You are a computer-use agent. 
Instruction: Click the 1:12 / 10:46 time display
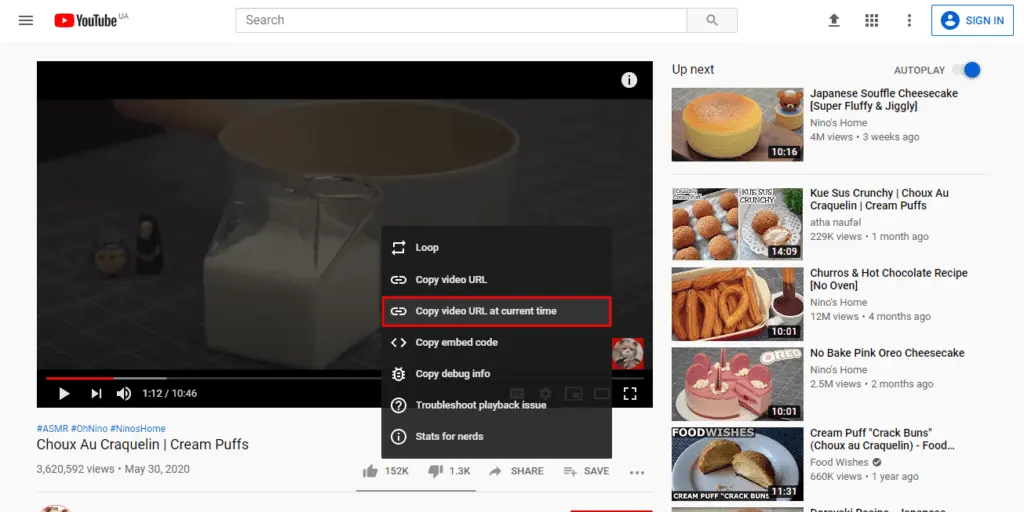(170, 393)
